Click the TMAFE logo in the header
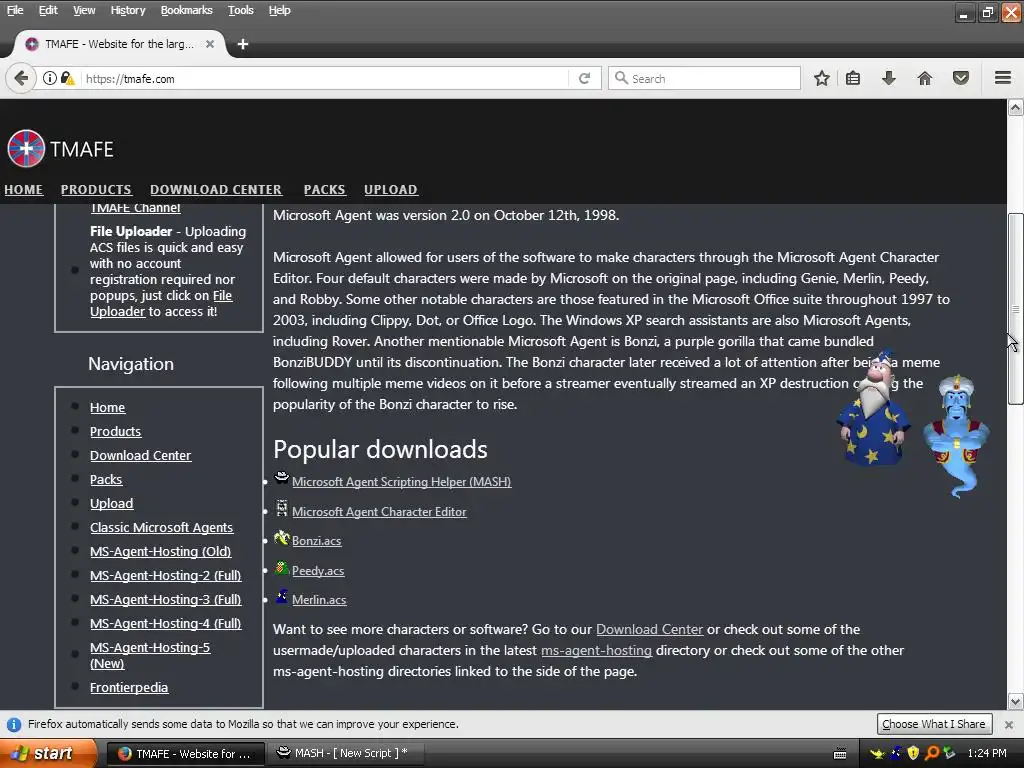 click(60, 149)
